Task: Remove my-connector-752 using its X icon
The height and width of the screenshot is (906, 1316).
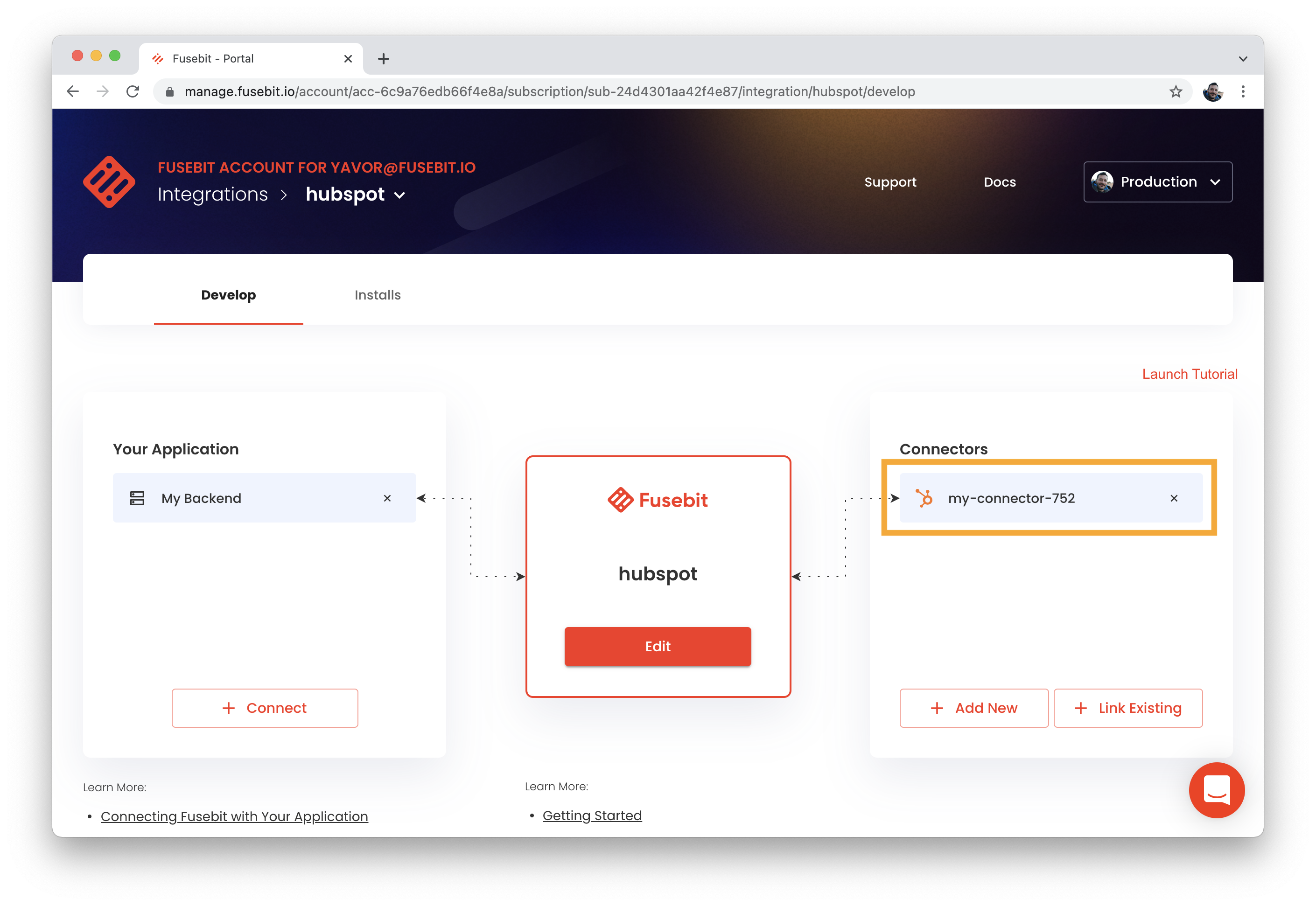Action: click(x=1174, y=498)
